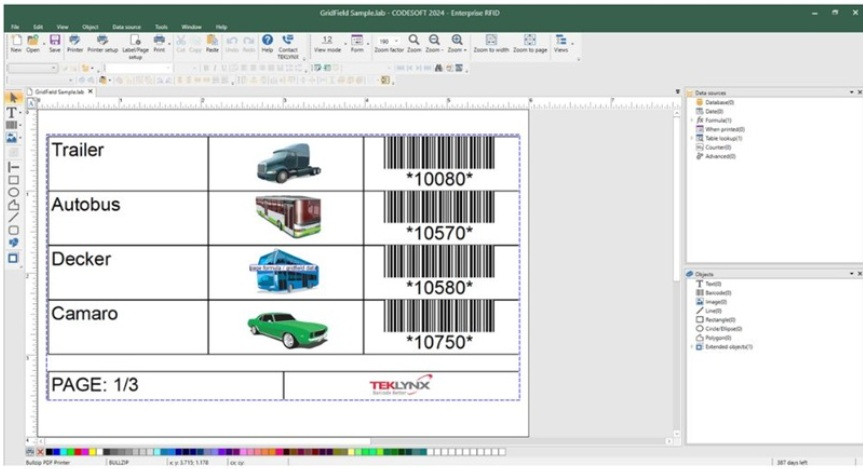Select the Rounded rectangle tool
Screen dimensions: 863x469
13,230
